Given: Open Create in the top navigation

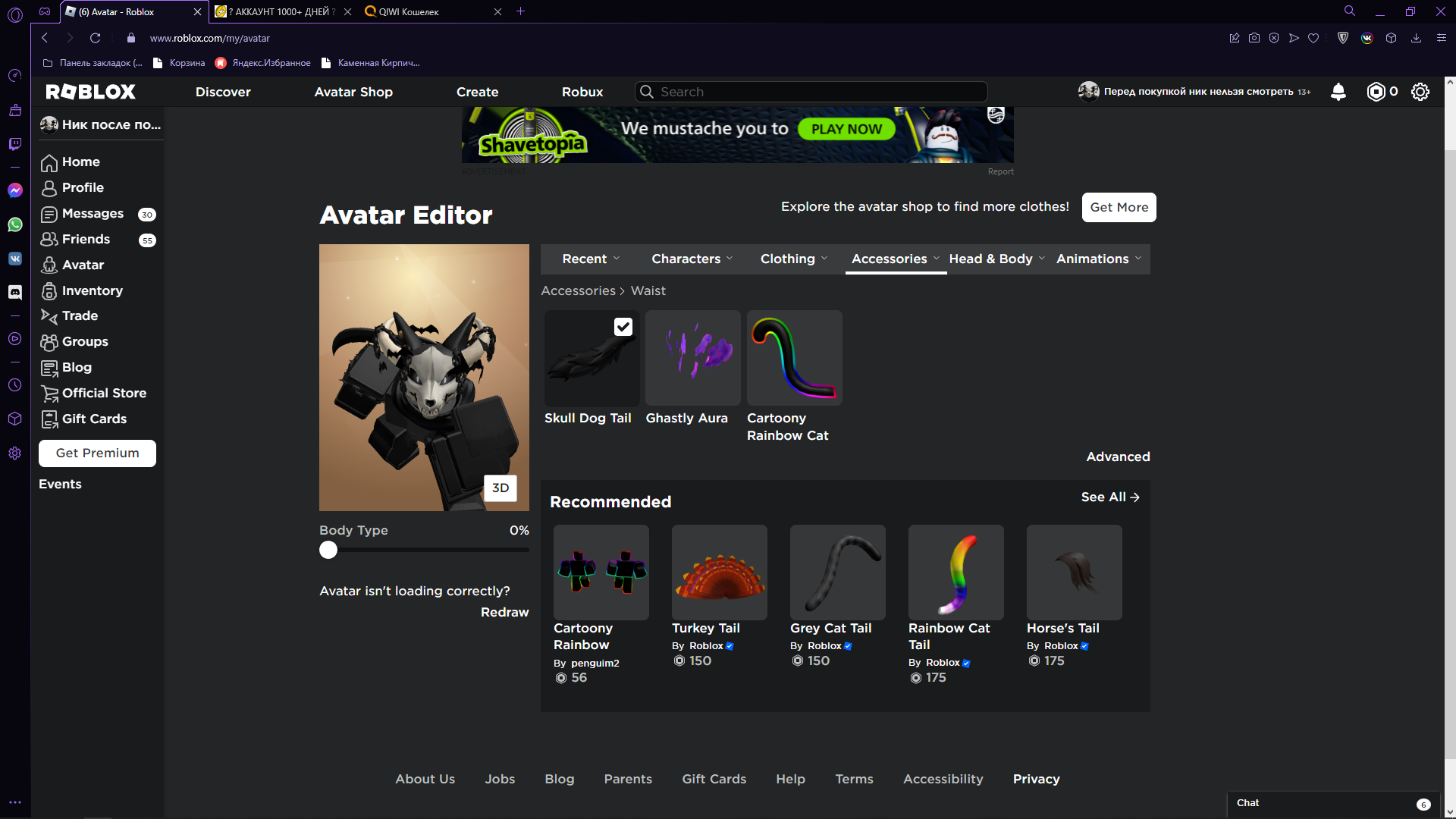Looking at the screenshot, I should click(477, 92).
